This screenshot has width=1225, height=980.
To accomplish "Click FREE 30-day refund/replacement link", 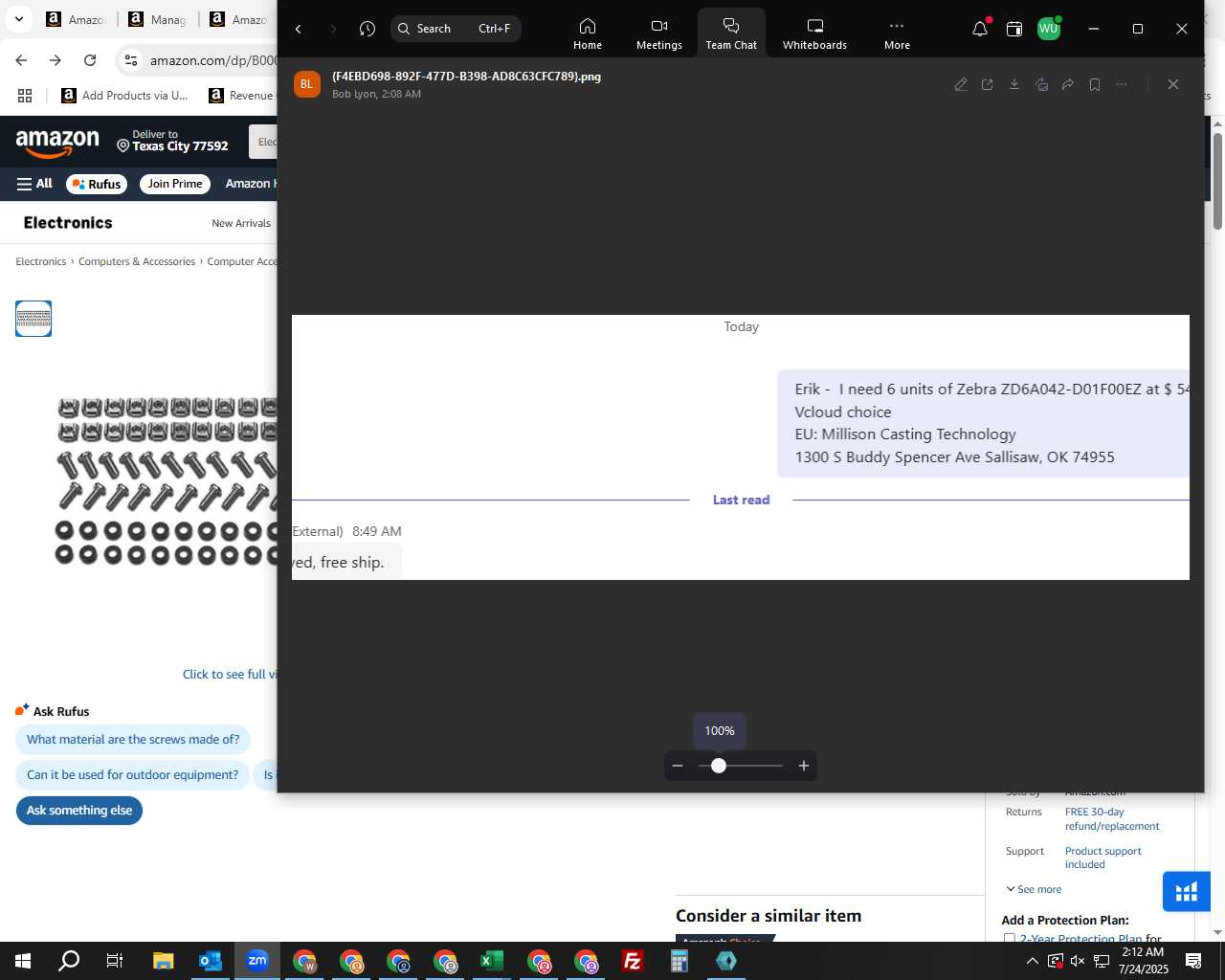I will [x=1112, y=819].
